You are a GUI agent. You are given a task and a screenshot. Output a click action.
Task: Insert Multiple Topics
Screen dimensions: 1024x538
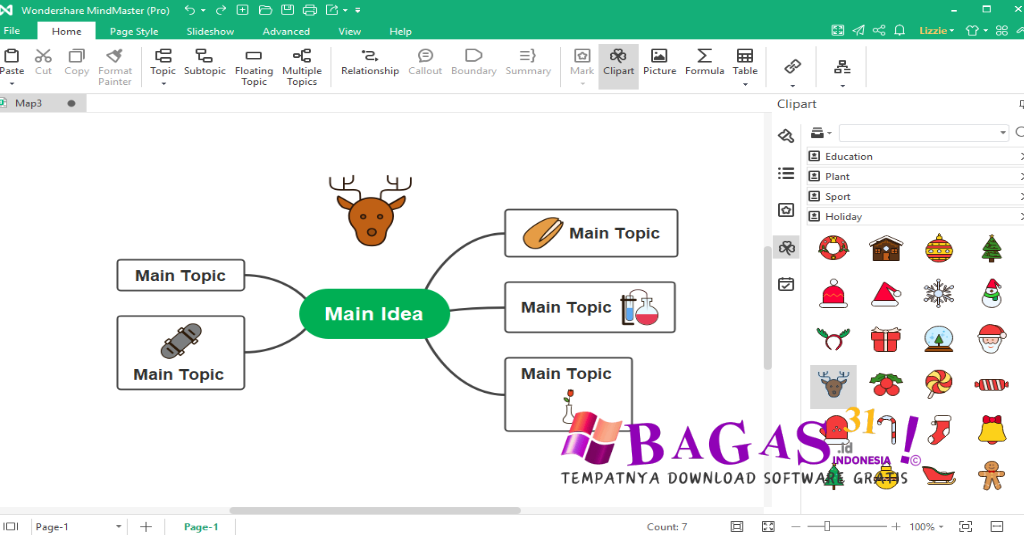[302, 67]
